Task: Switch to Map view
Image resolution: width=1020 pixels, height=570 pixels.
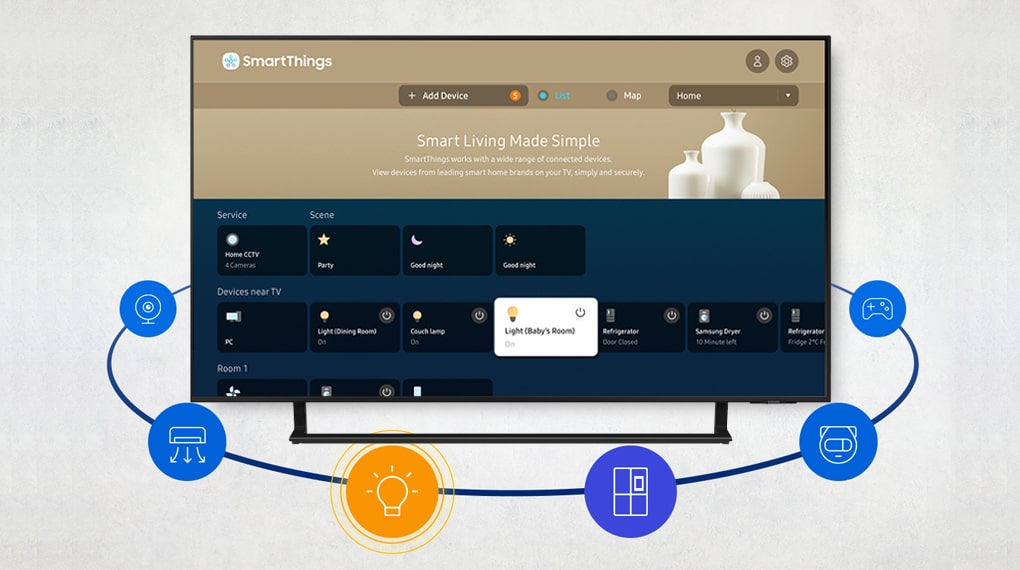Action: click(612, 96)
